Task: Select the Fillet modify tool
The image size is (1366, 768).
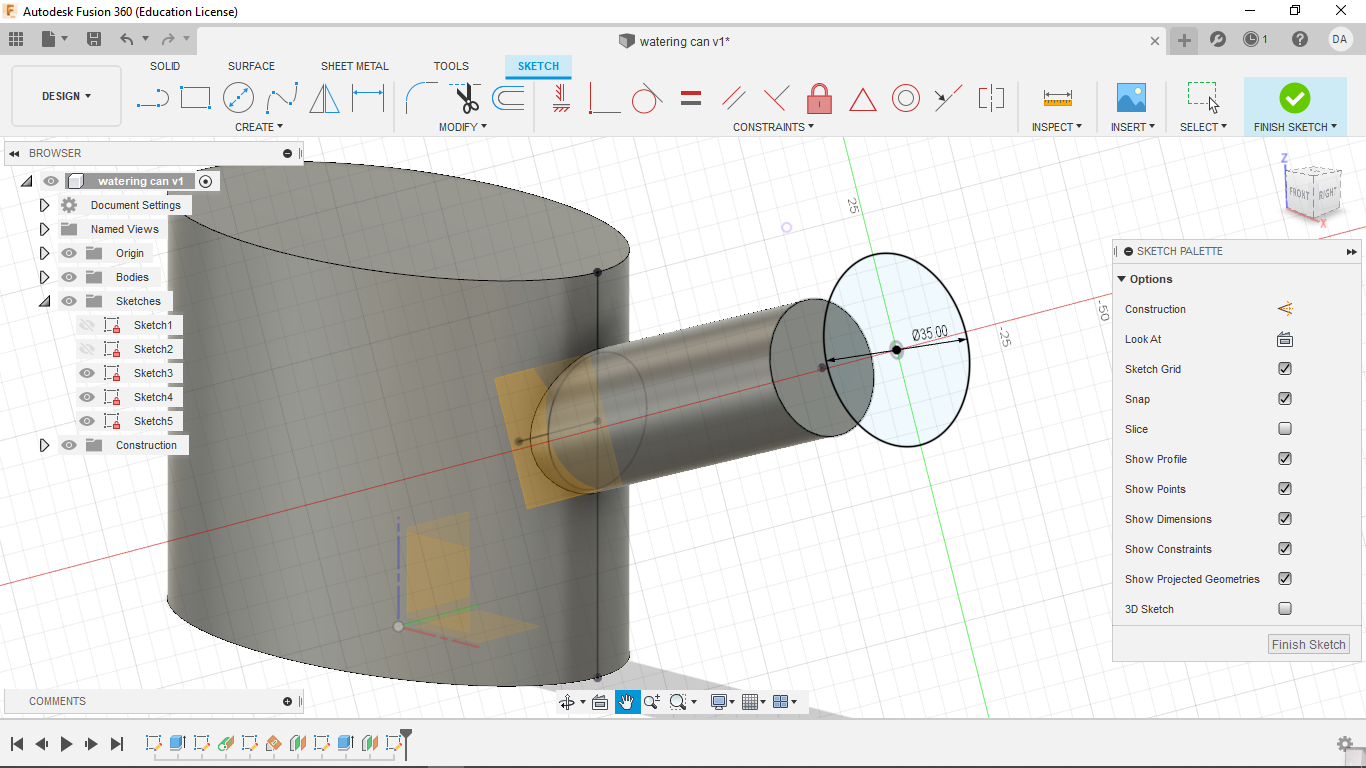Action: (x=420, y=98)
